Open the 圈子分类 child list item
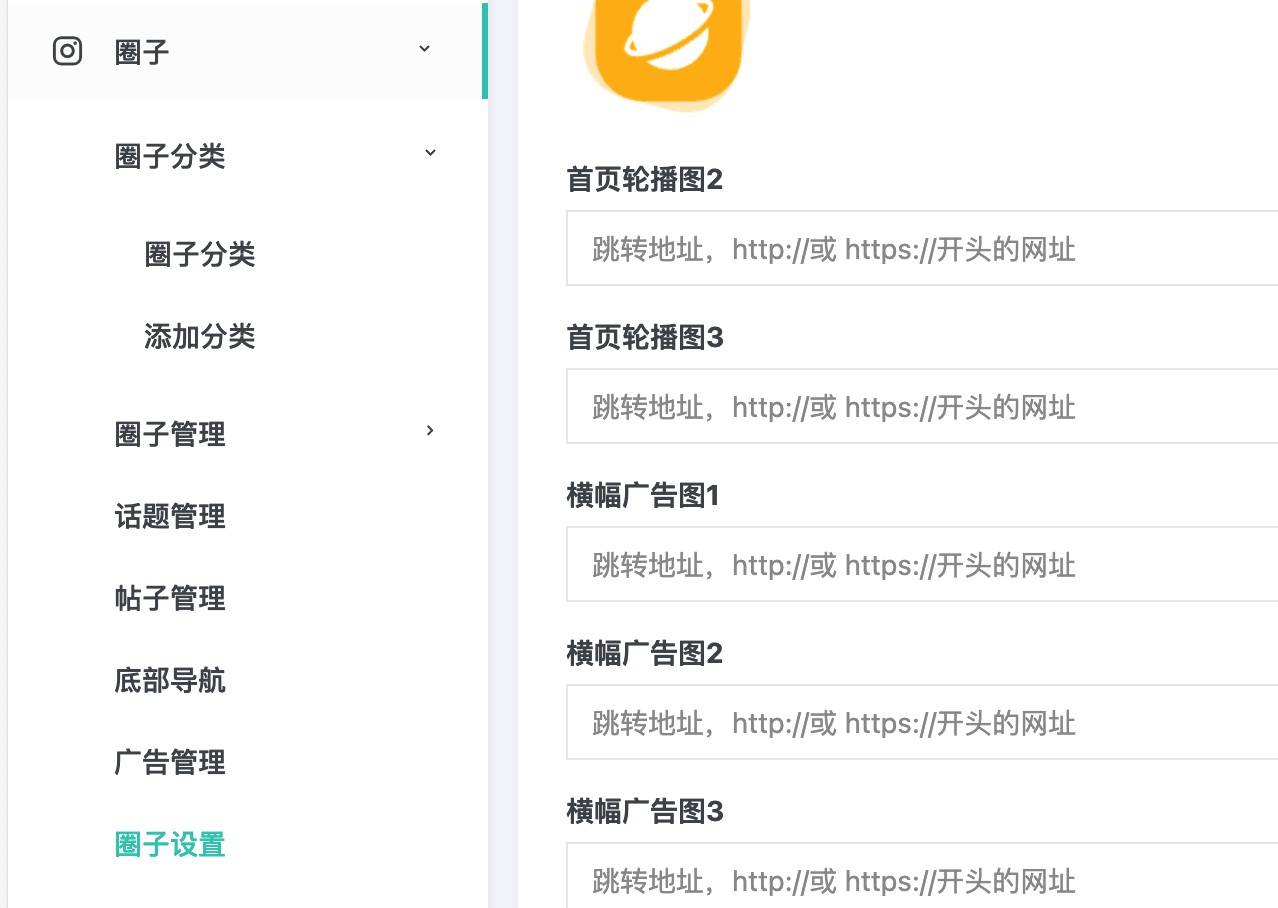The width and height of the screenshot is (1278, 908). point(200,254)
